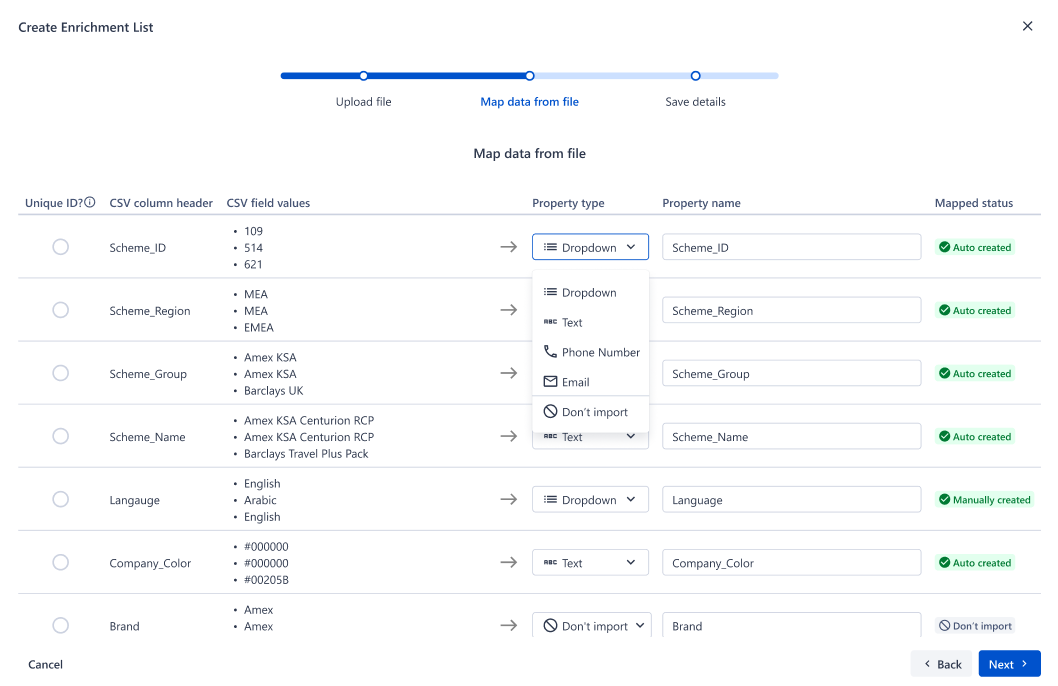The image size is (1058, 686).
Task: Go to the Next step
Action: click(x=1009, y=664)
